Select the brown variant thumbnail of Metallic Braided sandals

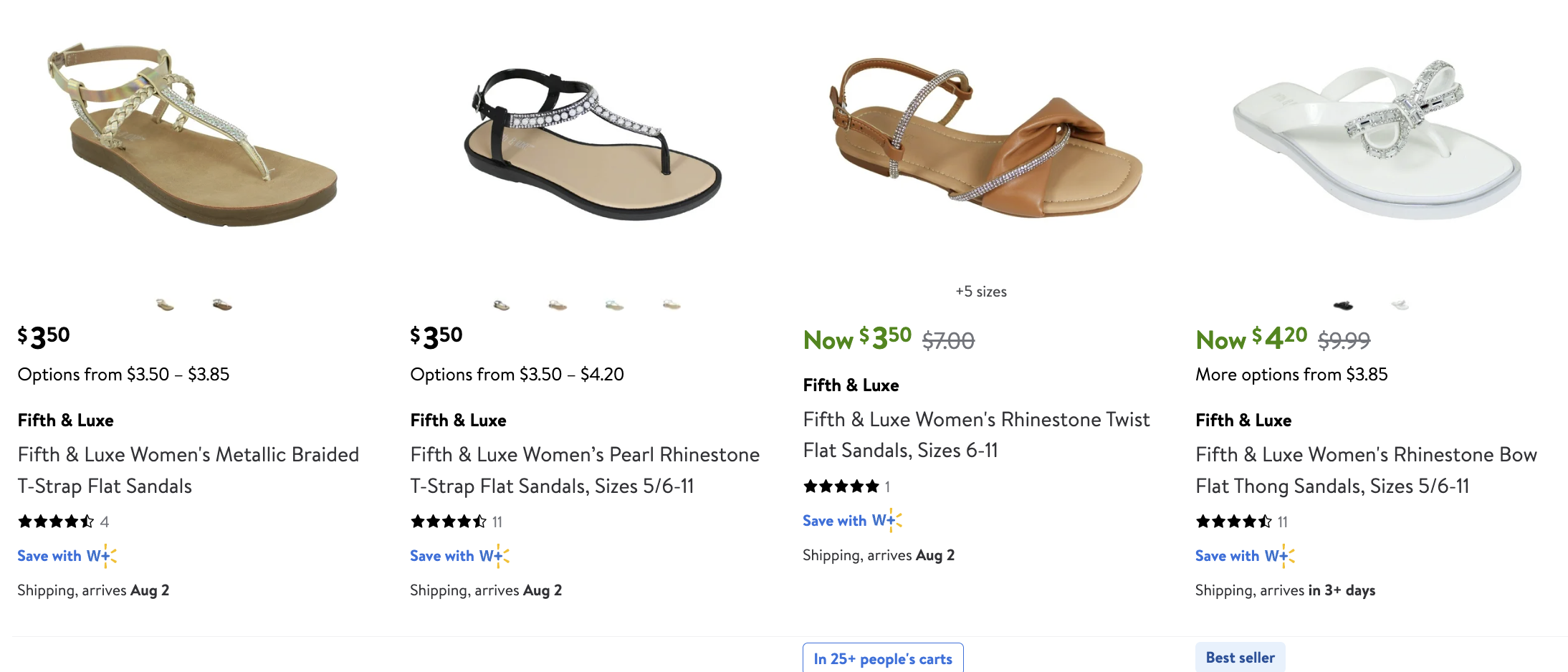click(x=222, y=305)
